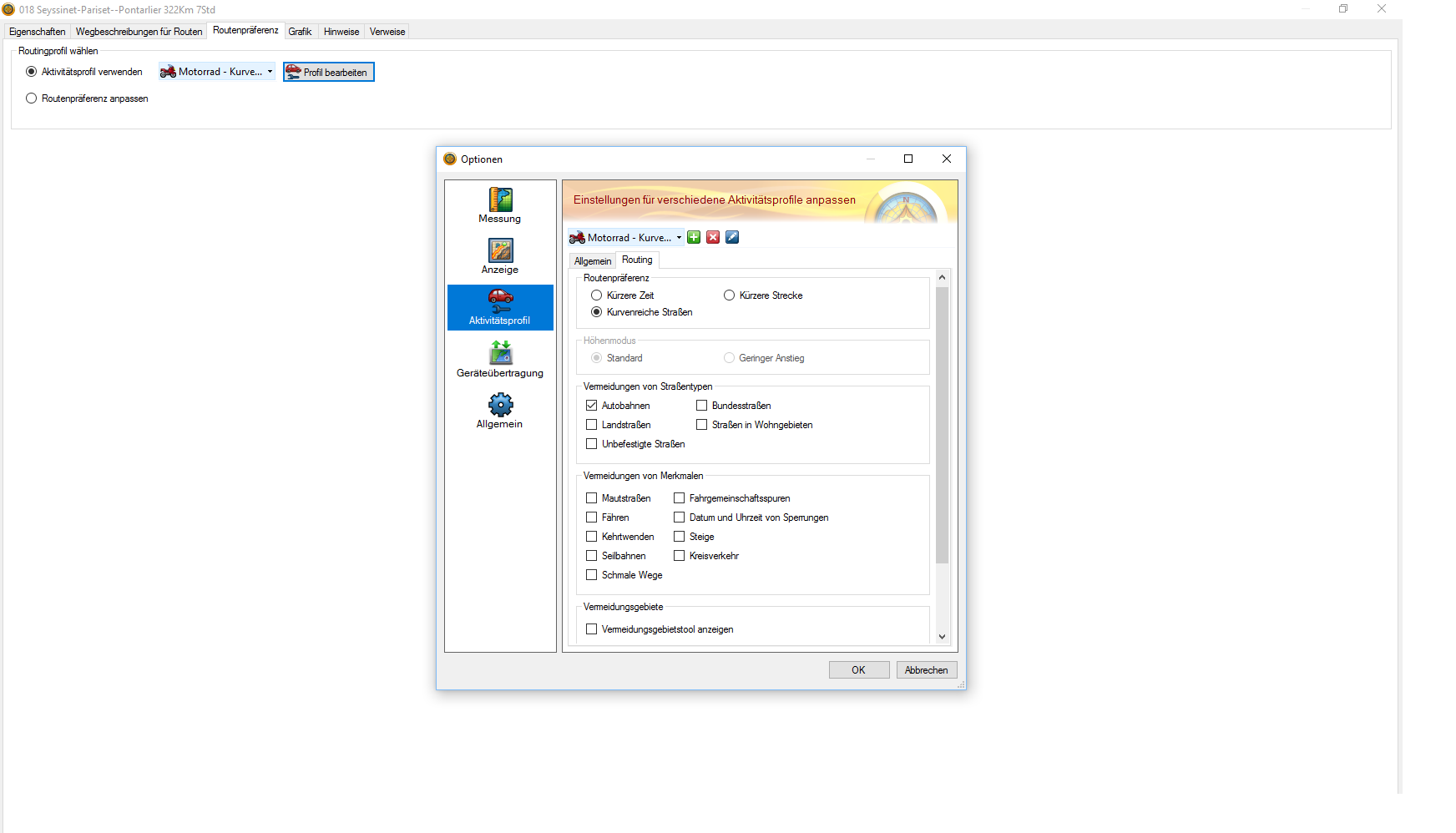Select the Kürzere Zeit radio button
This screenshot has height=833, width=1456.
pos(597,295)
